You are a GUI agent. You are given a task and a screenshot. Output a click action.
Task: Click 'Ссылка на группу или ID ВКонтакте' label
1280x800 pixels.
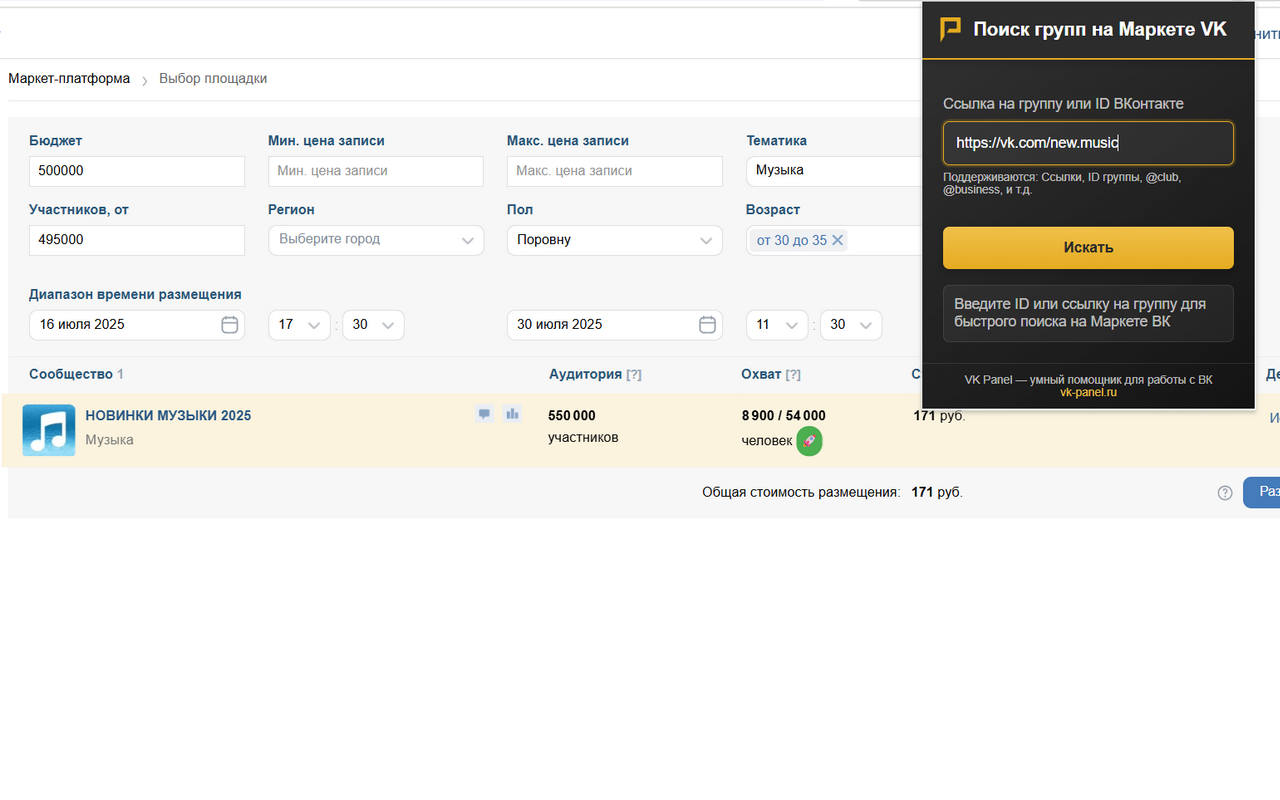[x=1063, y=104]
